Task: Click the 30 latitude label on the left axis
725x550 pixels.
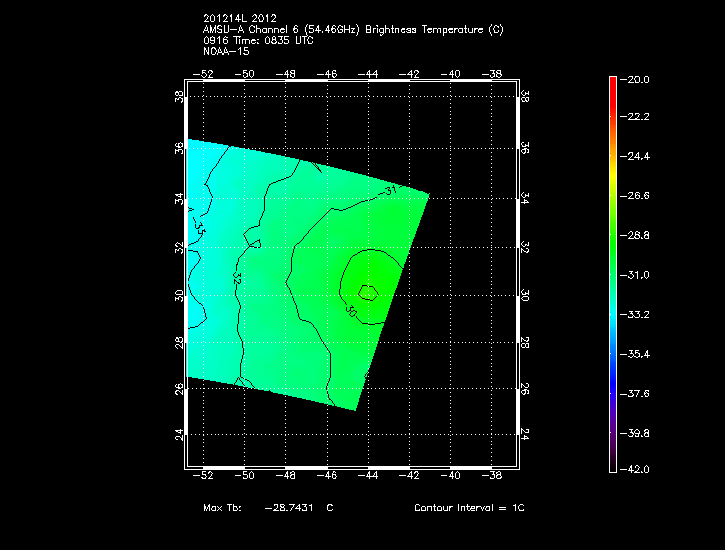Action: click(179, 296)
